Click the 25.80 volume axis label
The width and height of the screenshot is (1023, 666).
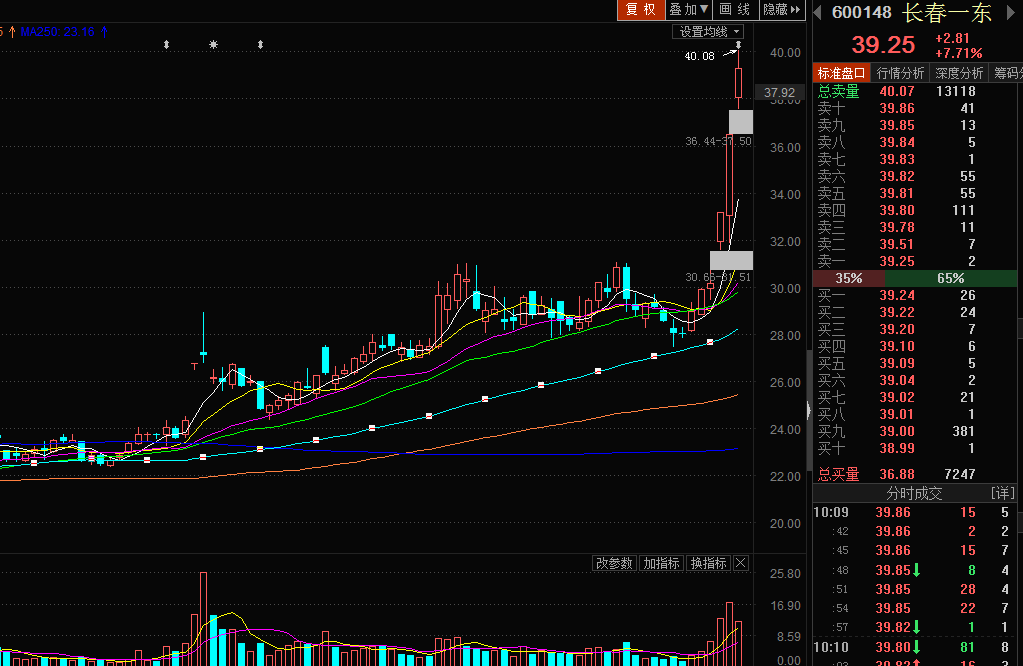[785, 573]
